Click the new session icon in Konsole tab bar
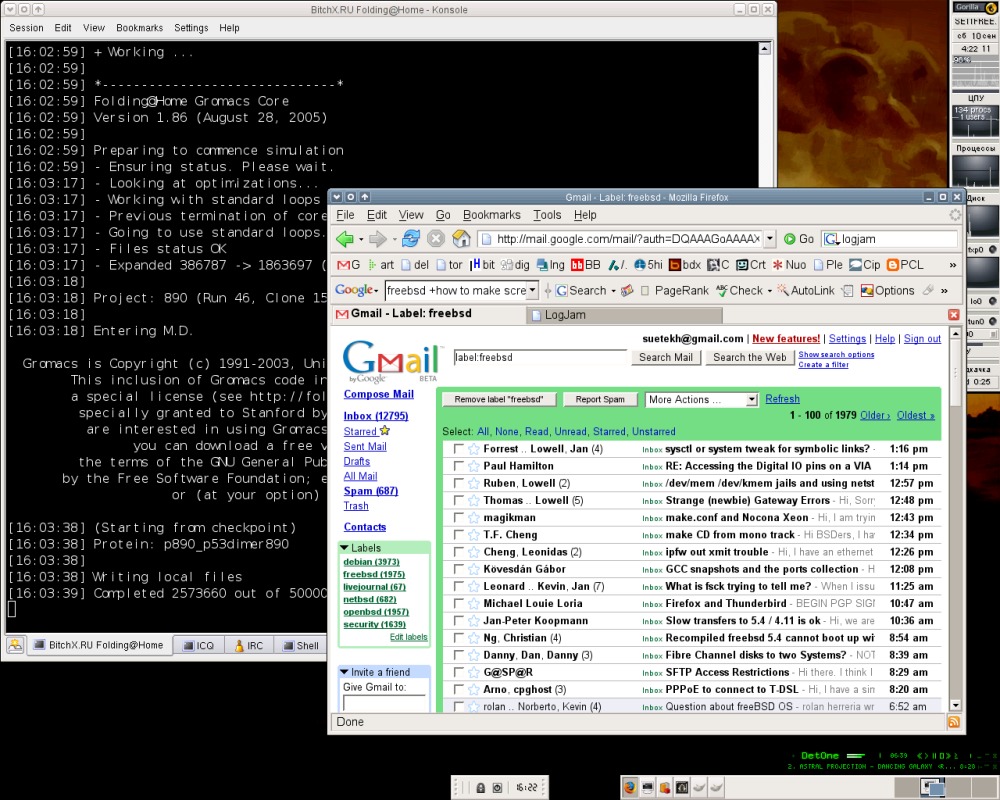 (x=15, y=645)
